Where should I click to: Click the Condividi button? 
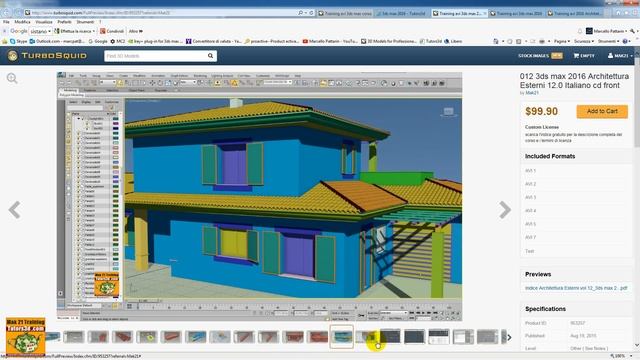(x=112, y=31)
